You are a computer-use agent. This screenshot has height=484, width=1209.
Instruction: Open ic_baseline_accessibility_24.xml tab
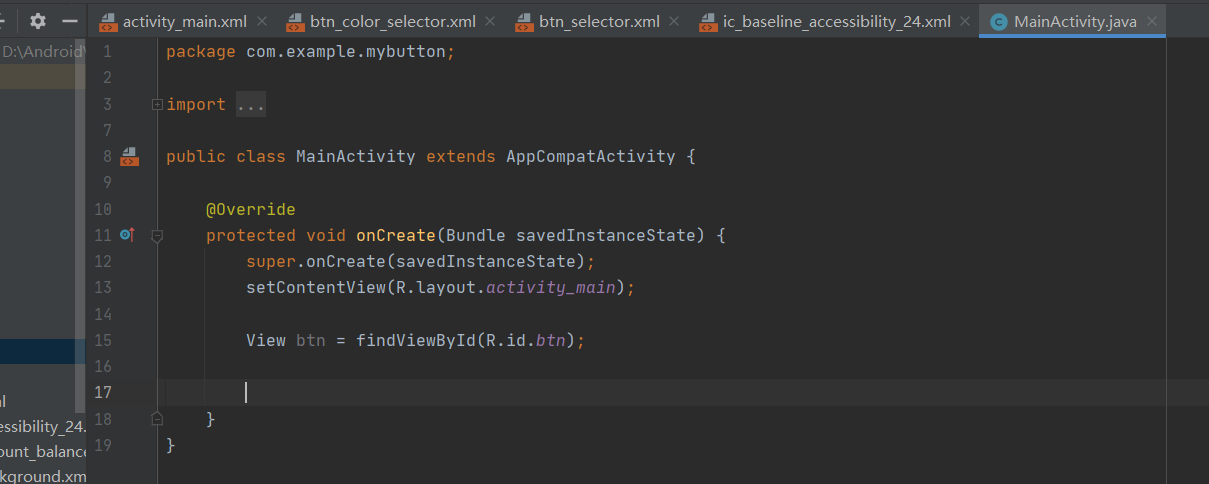point(837,20)
